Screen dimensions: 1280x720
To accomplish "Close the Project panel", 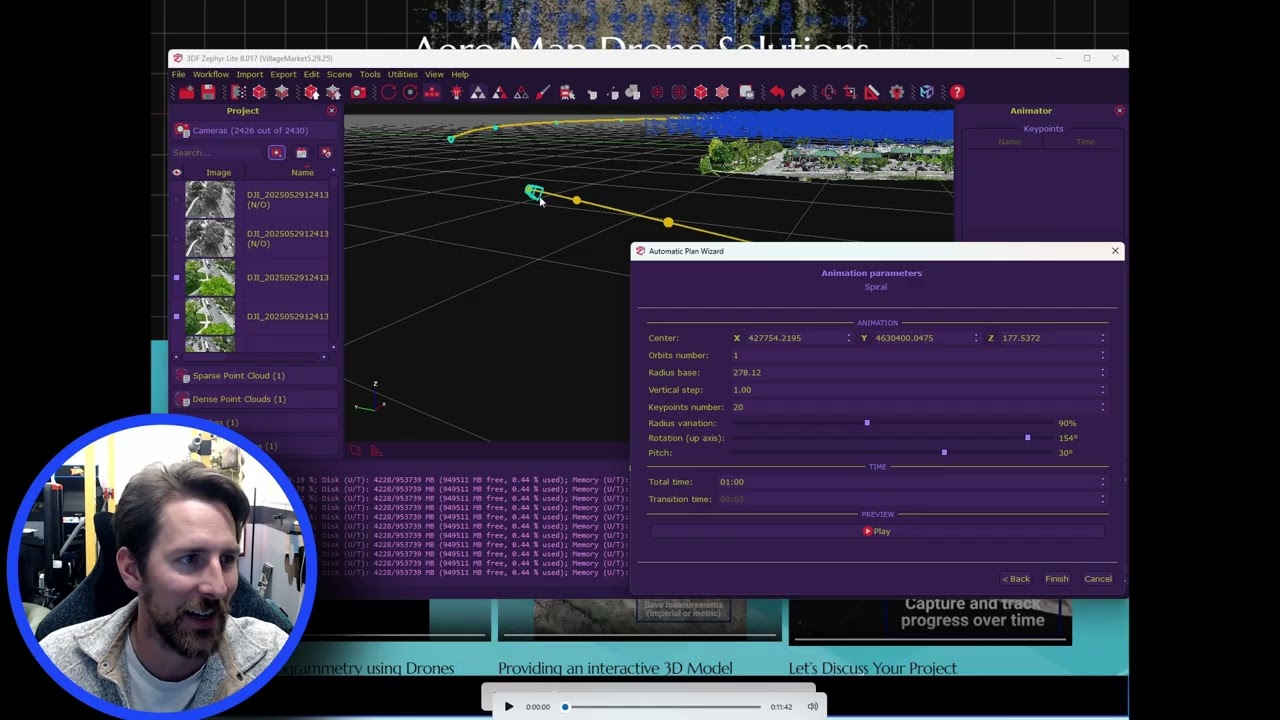I will [332, 111].
